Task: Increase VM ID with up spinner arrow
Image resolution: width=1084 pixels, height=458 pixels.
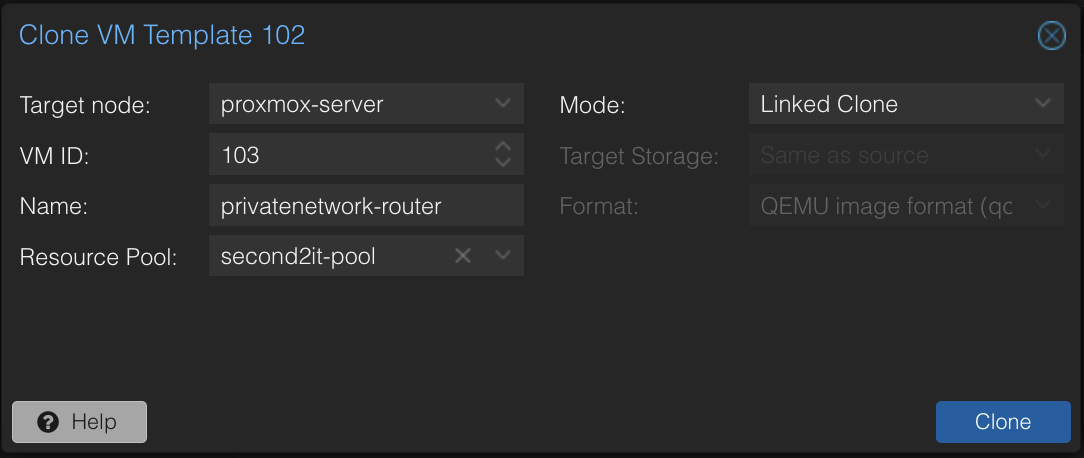Action: point(503,147)
